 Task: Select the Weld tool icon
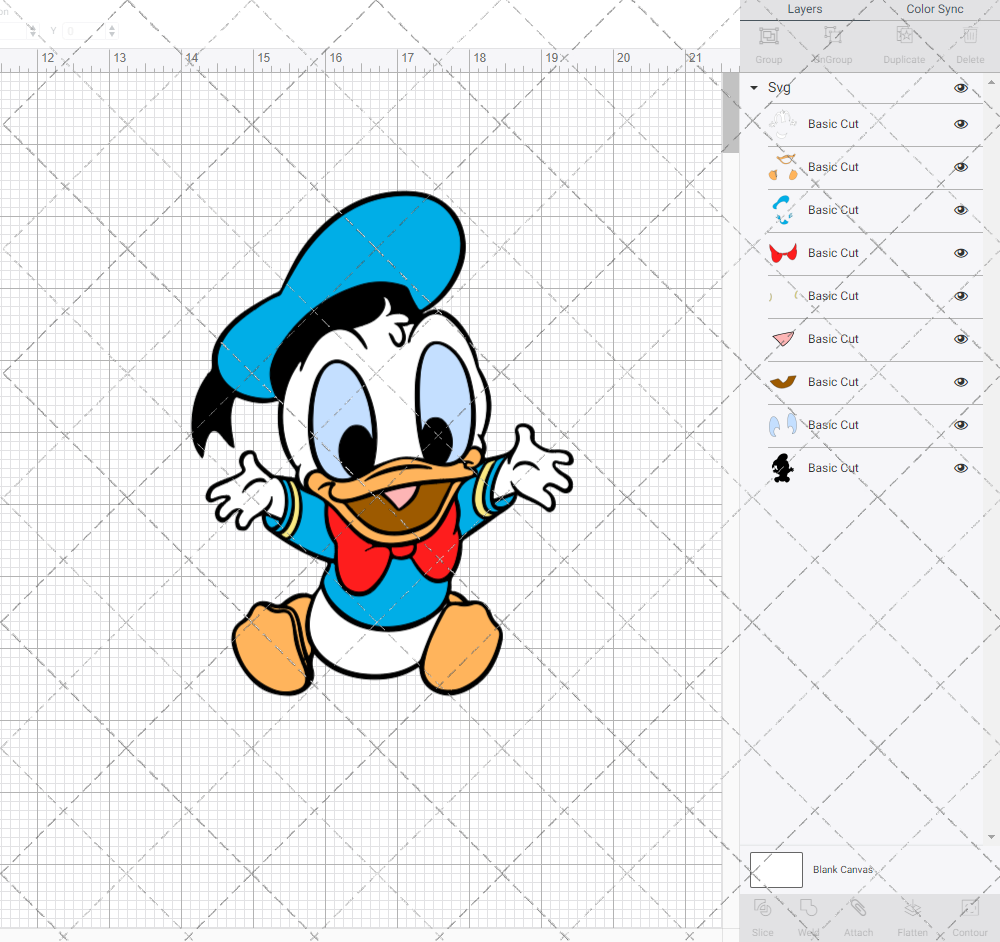pyautogui.click(x=808, y=908)
